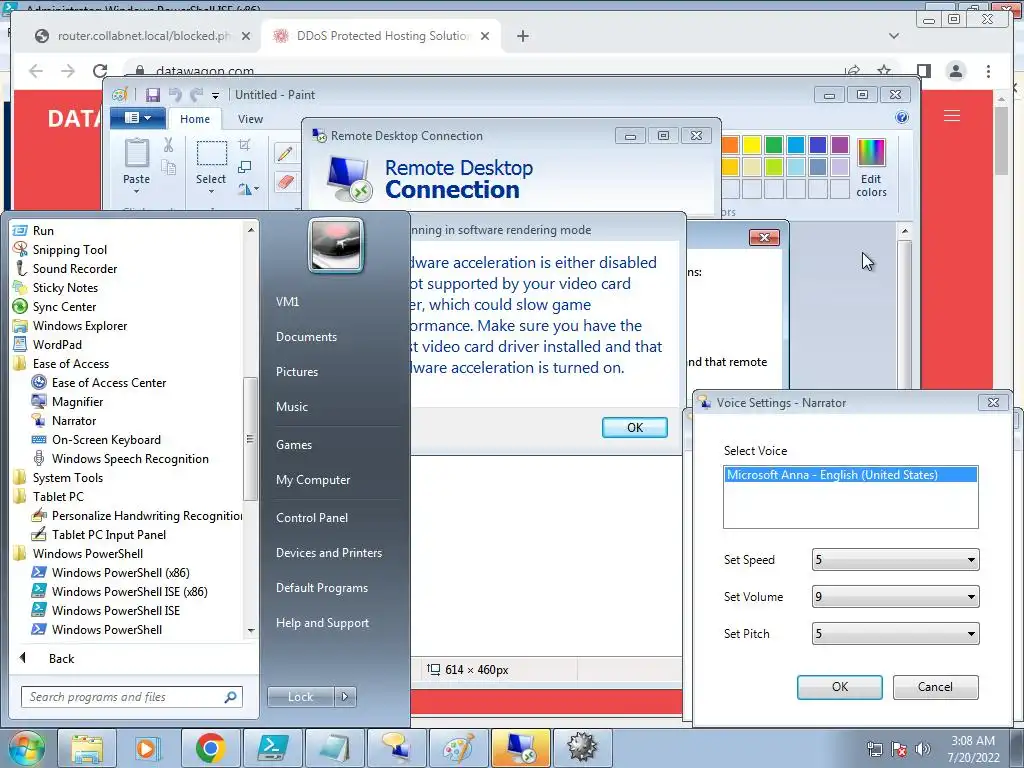Screen dimensions: 1024x768
Task: Launch Windows PowerShell (x86)
Action: [x=120, y=572]
